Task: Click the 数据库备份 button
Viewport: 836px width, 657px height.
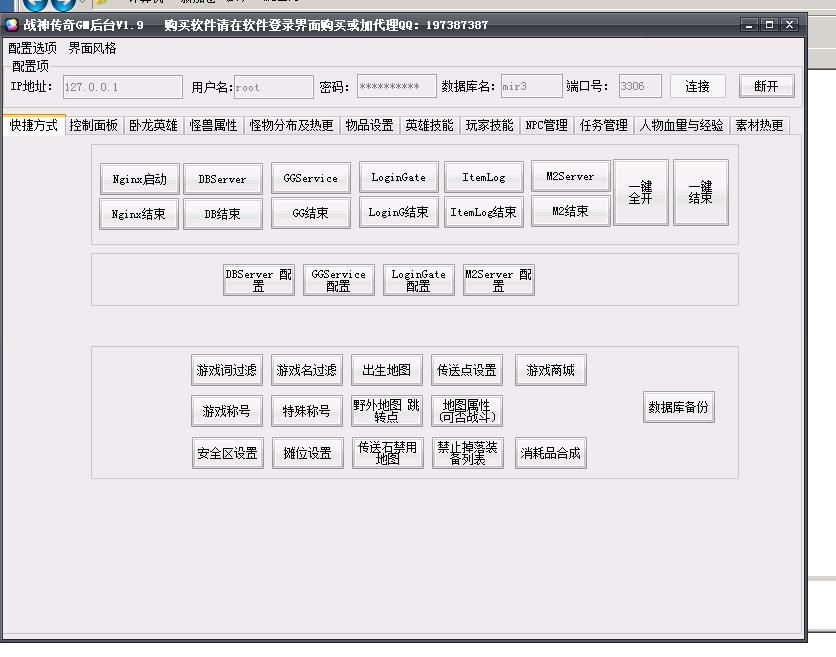Action: click(678, 407)
